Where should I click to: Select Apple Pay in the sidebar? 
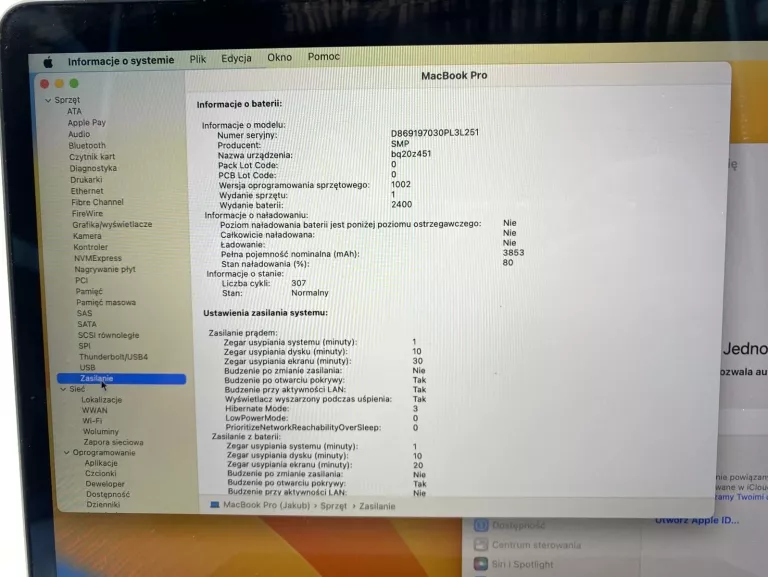click(x=87, y=122)
